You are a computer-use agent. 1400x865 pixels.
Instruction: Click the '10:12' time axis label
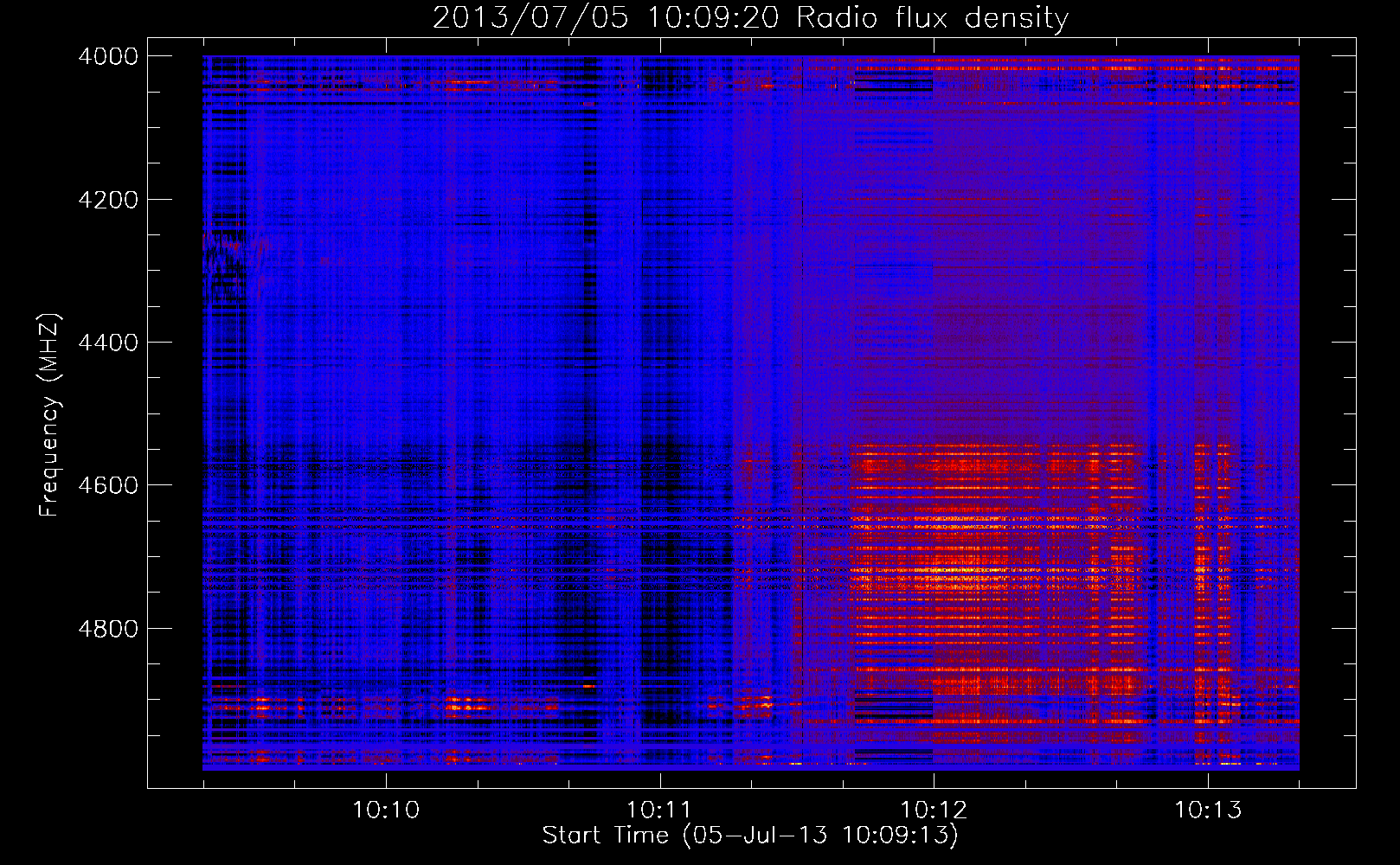pyautogui.click(x=934, y=810)
